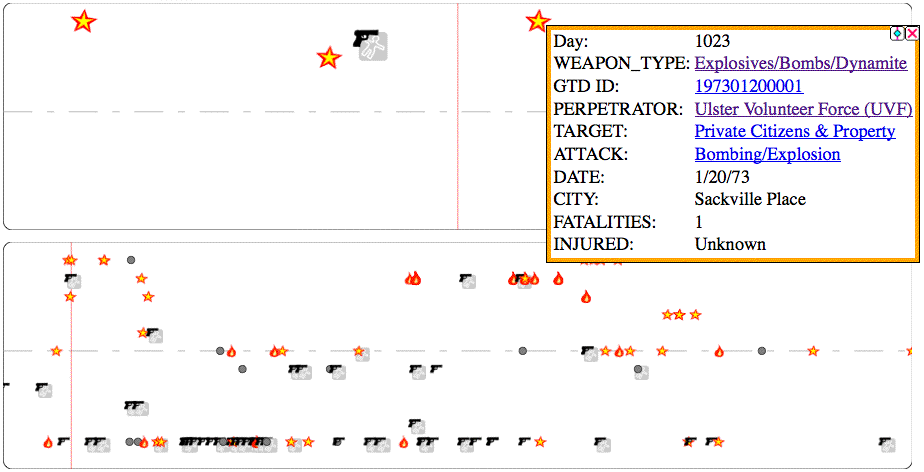924x472 pixels.
Task: Select the gun icon at bottom-right of lower panel
Action: point(886,442)
